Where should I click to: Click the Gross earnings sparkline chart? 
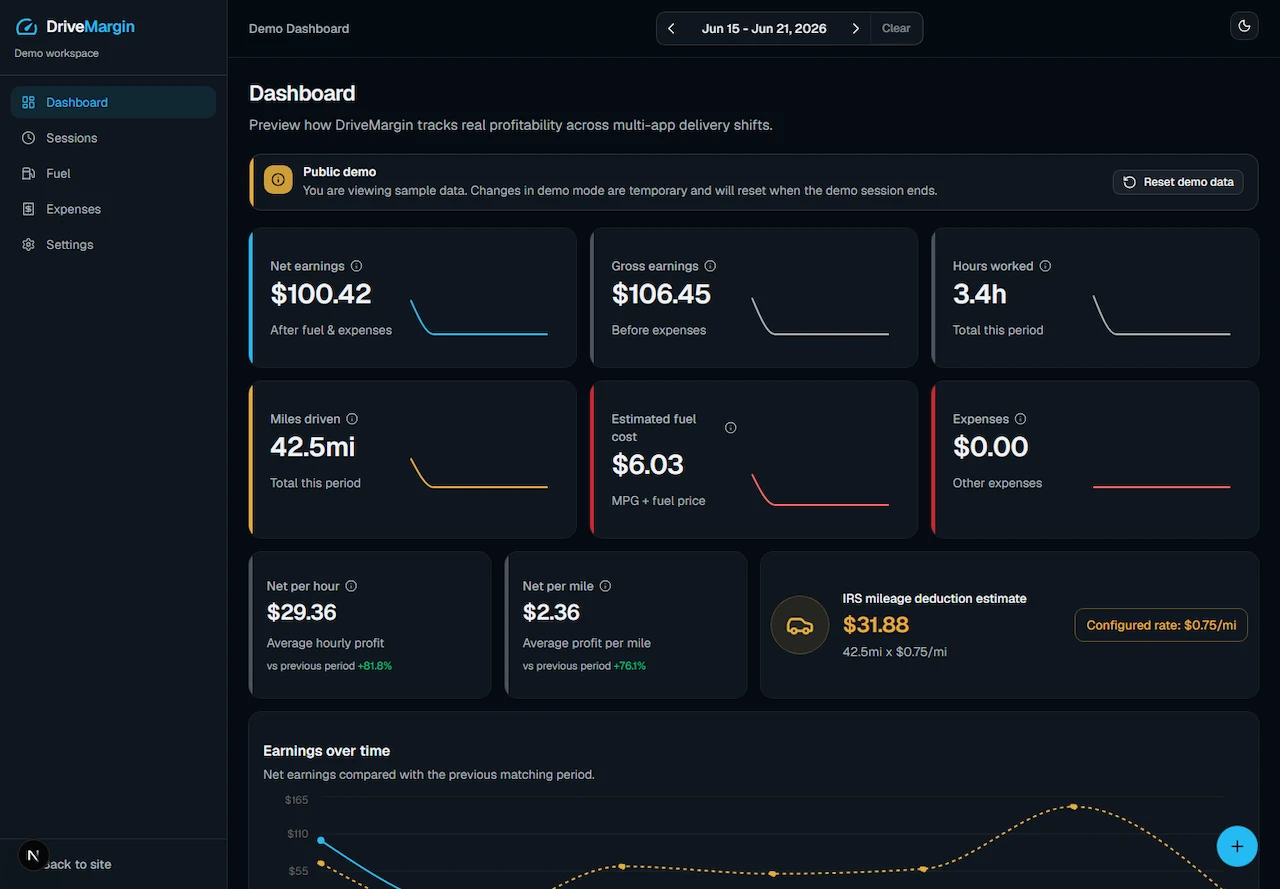(820, 316)
